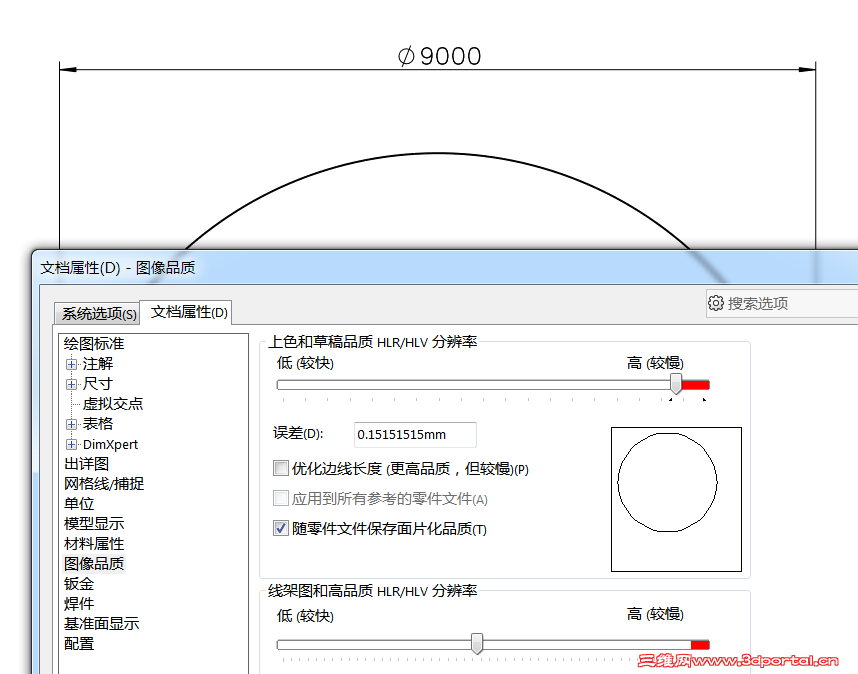Open the 材料属性 settings page

pos(94,544)
